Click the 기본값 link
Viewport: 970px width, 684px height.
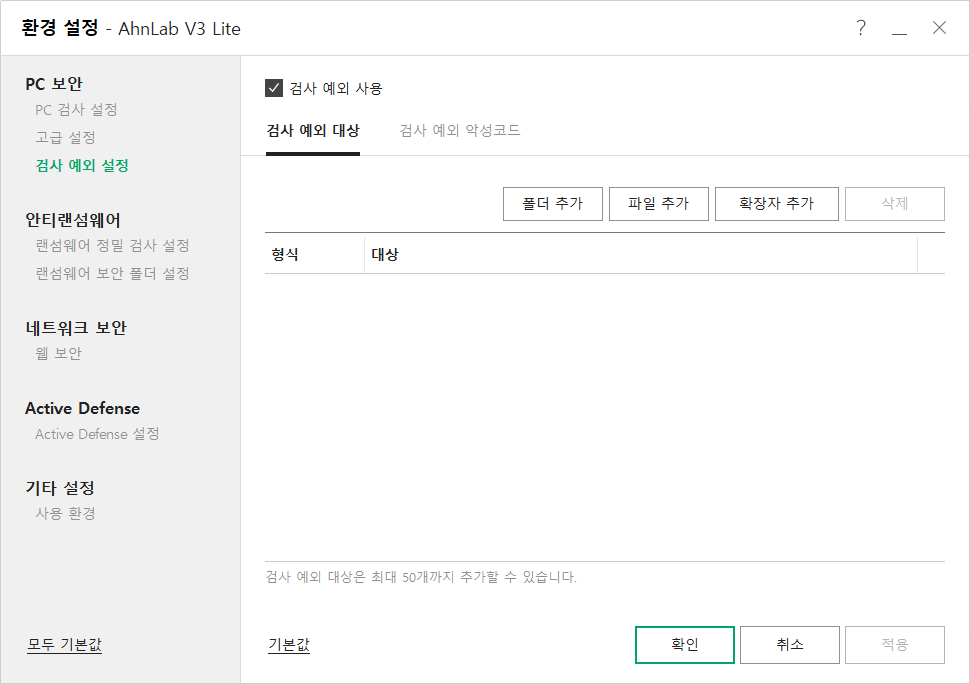point(289,645)
